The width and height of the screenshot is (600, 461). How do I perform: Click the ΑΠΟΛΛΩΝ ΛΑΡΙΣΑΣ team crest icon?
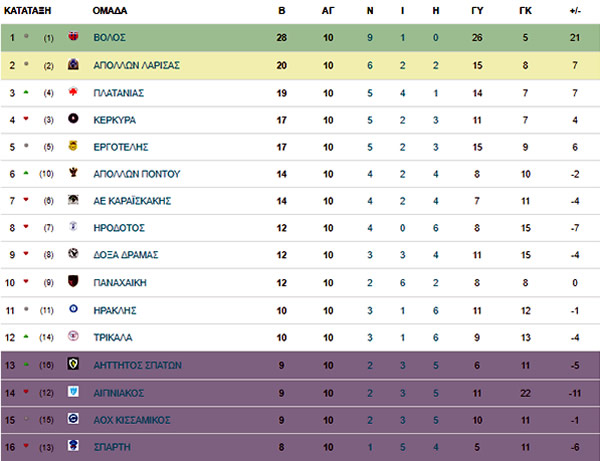click(73, 64)
